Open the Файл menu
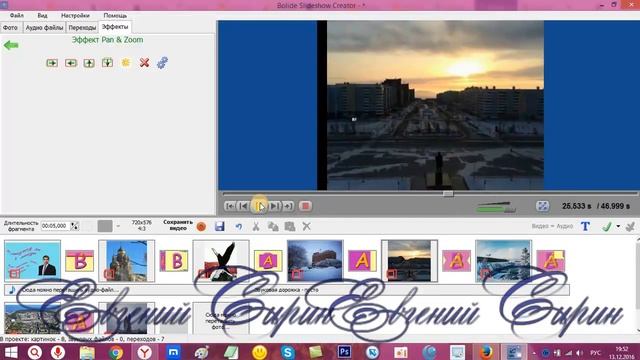Image resolution: width=640 pixels, height=360 pixels. click(17, 15)
